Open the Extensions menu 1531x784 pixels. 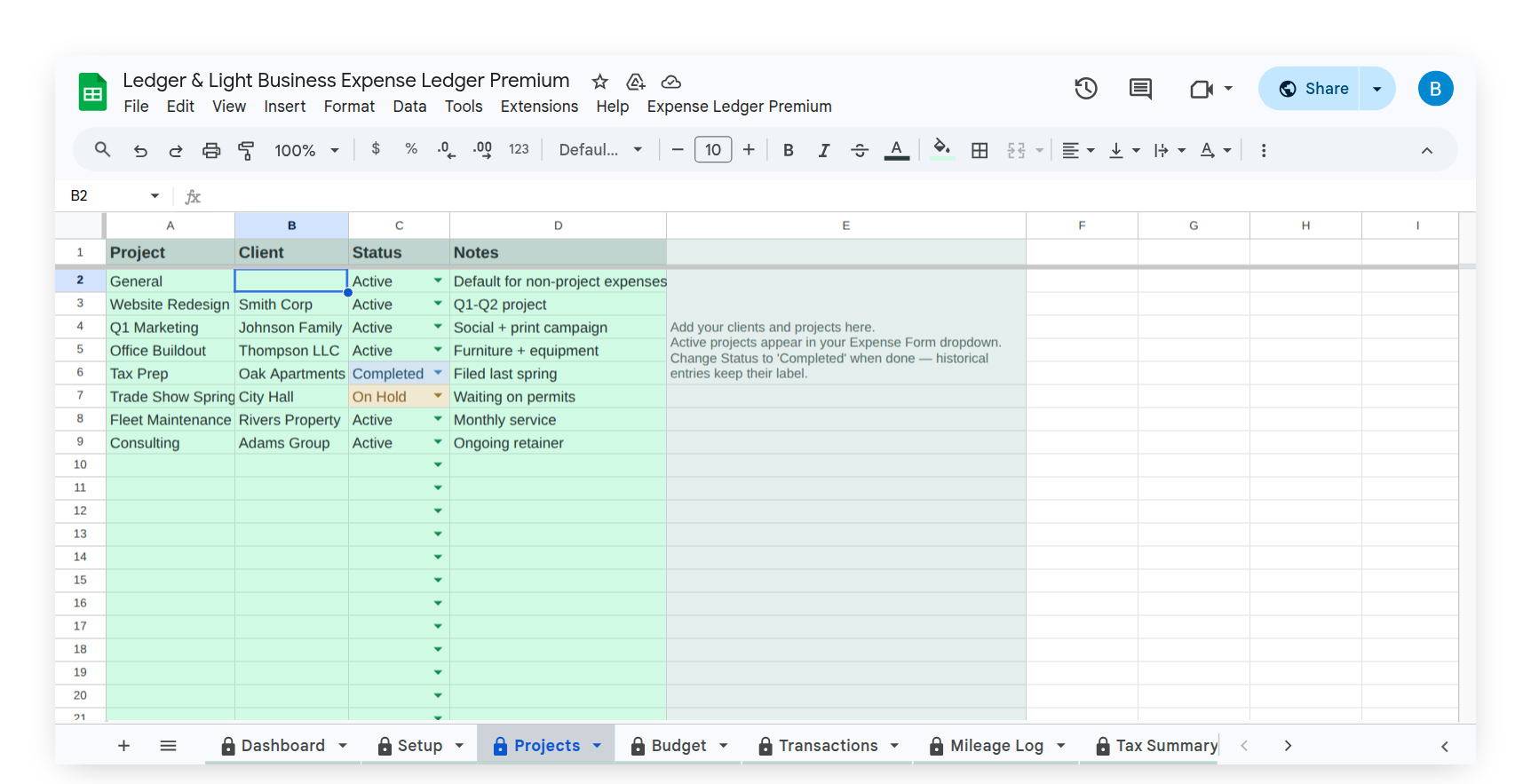click(x=539, y=107)
